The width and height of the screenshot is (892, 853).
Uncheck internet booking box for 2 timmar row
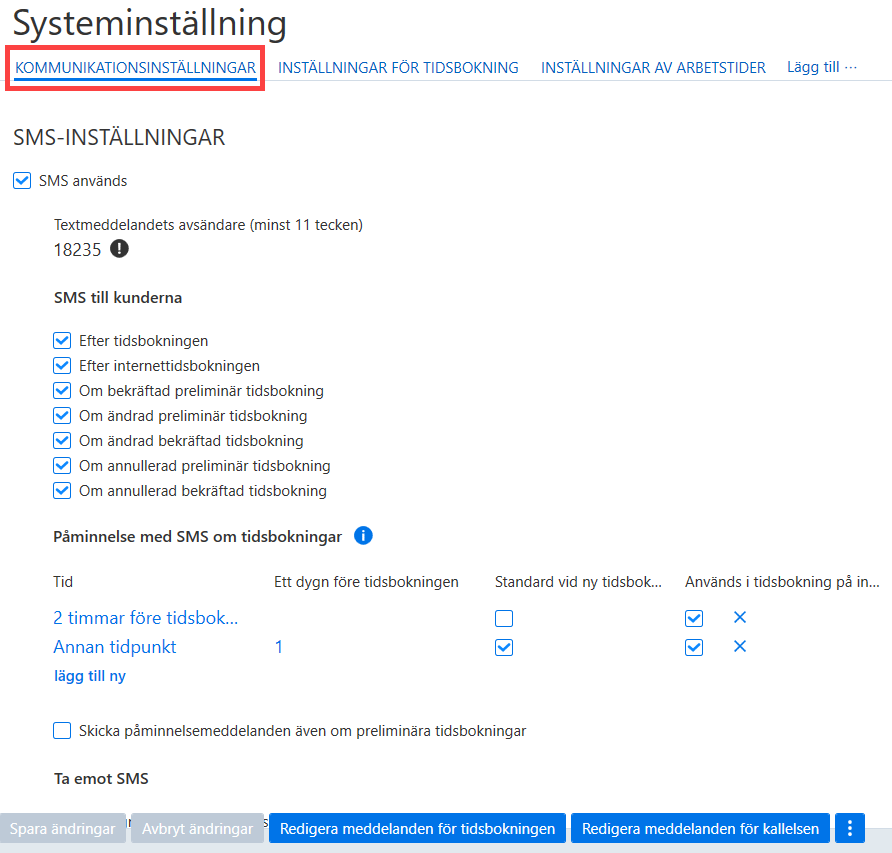pyautogui.click(x=694, y=619)
